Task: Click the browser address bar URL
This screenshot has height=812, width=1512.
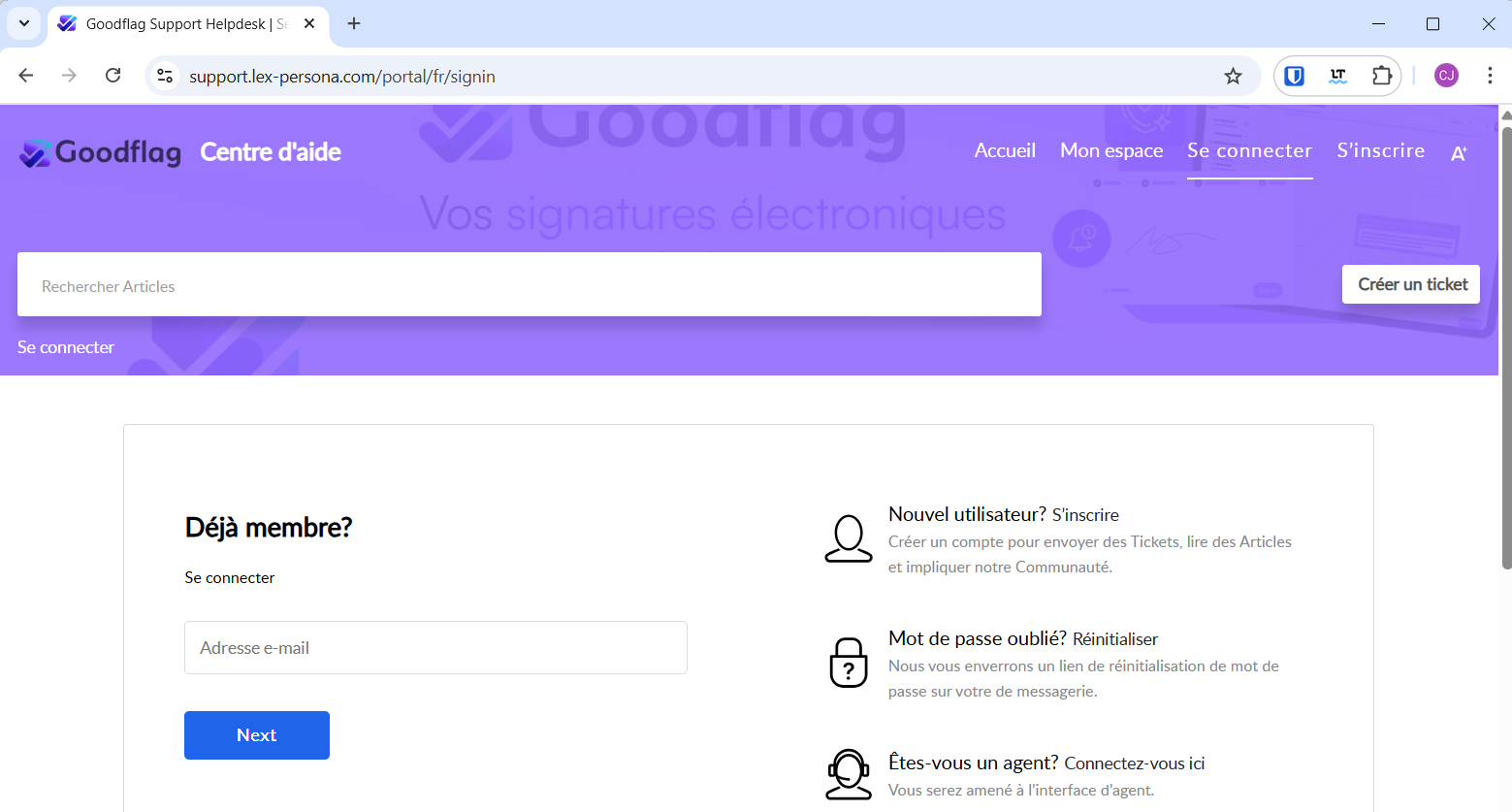Action: pos(342,77)
